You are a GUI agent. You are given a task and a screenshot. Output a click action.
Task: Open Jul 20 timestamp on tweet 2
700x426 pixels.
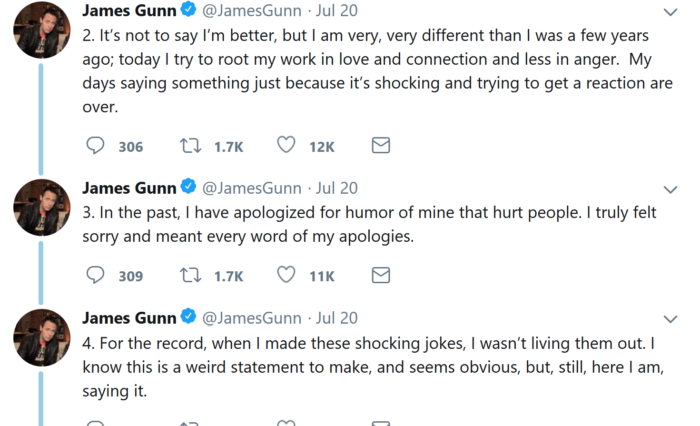tap(337, 10)
